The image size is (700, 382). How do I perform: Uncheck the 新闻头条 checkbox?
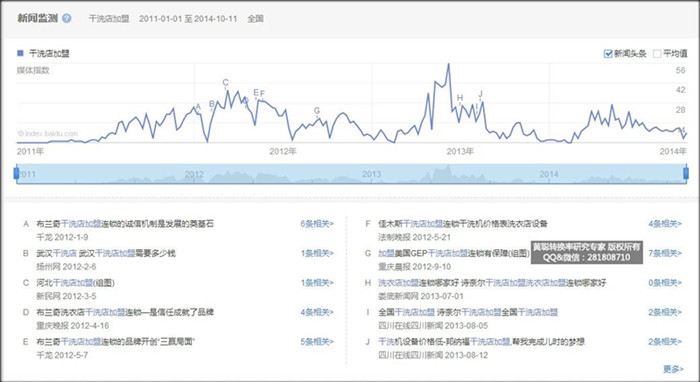click(x=608, y=54)
